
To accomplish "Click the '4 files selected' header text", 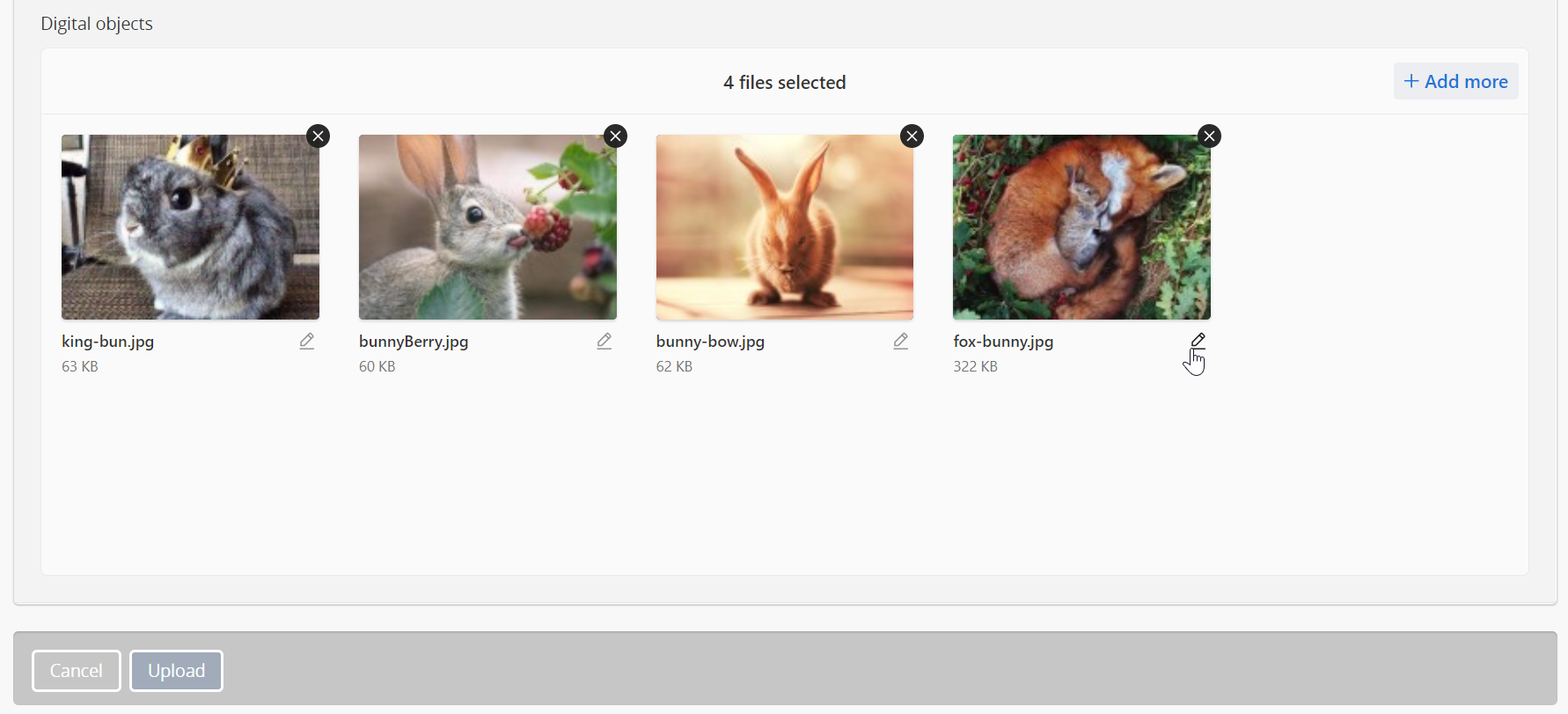I will pos(784,83).
